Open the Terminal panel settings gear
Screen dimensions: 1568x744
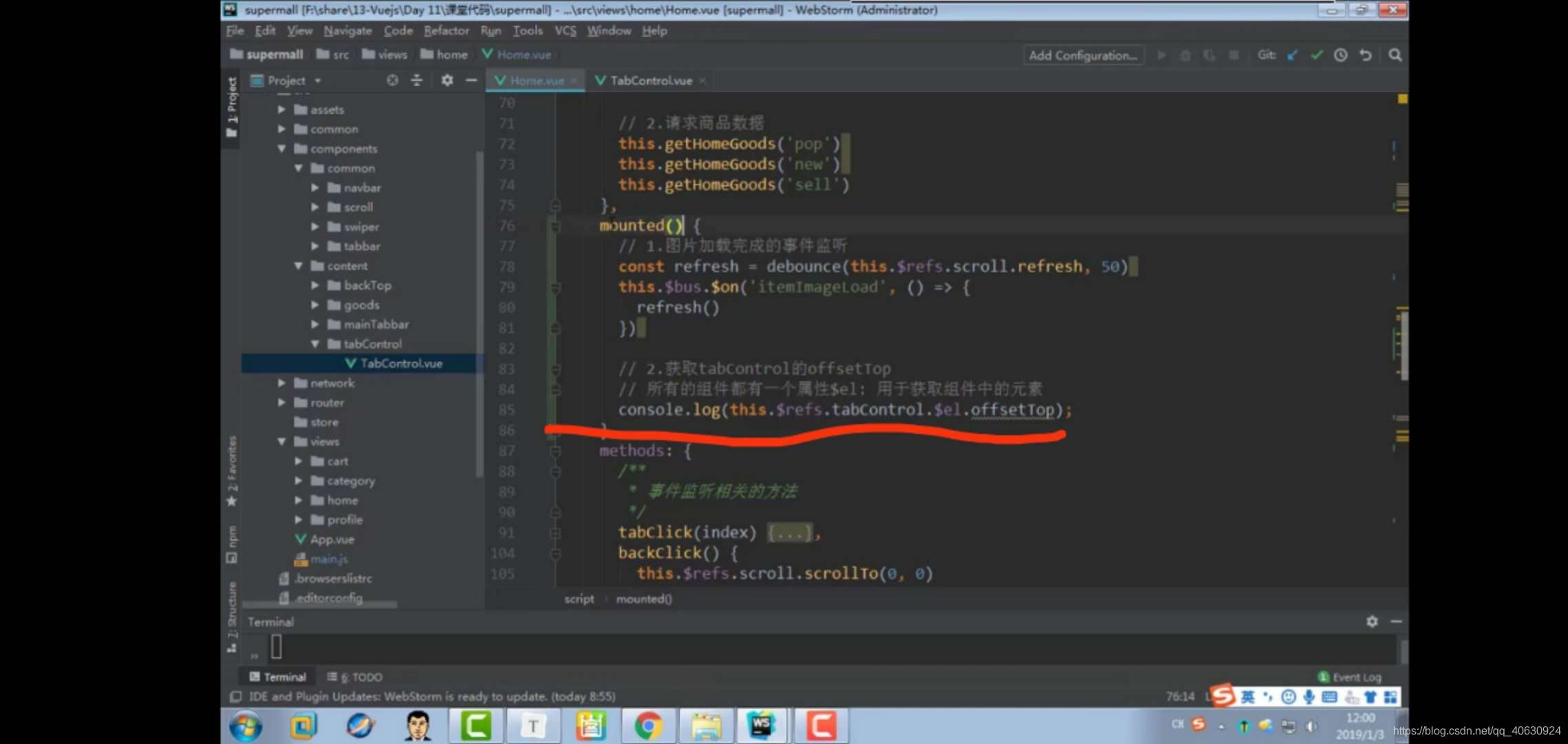(x=1371, y=621)
